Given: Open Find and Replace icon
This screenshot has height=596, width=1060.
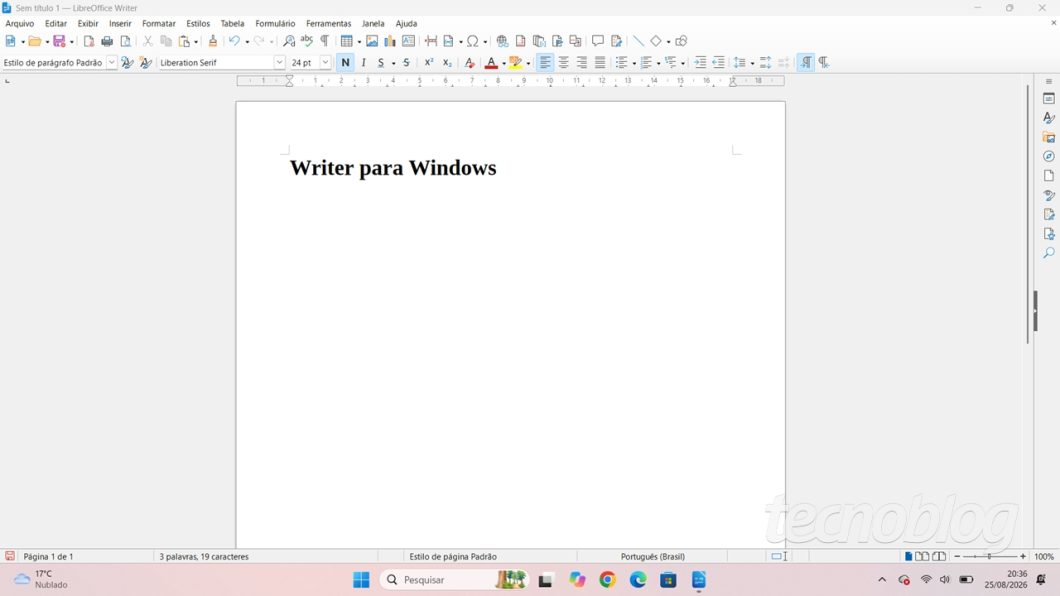Looking at the screenshot, I should tap(289, 41).
